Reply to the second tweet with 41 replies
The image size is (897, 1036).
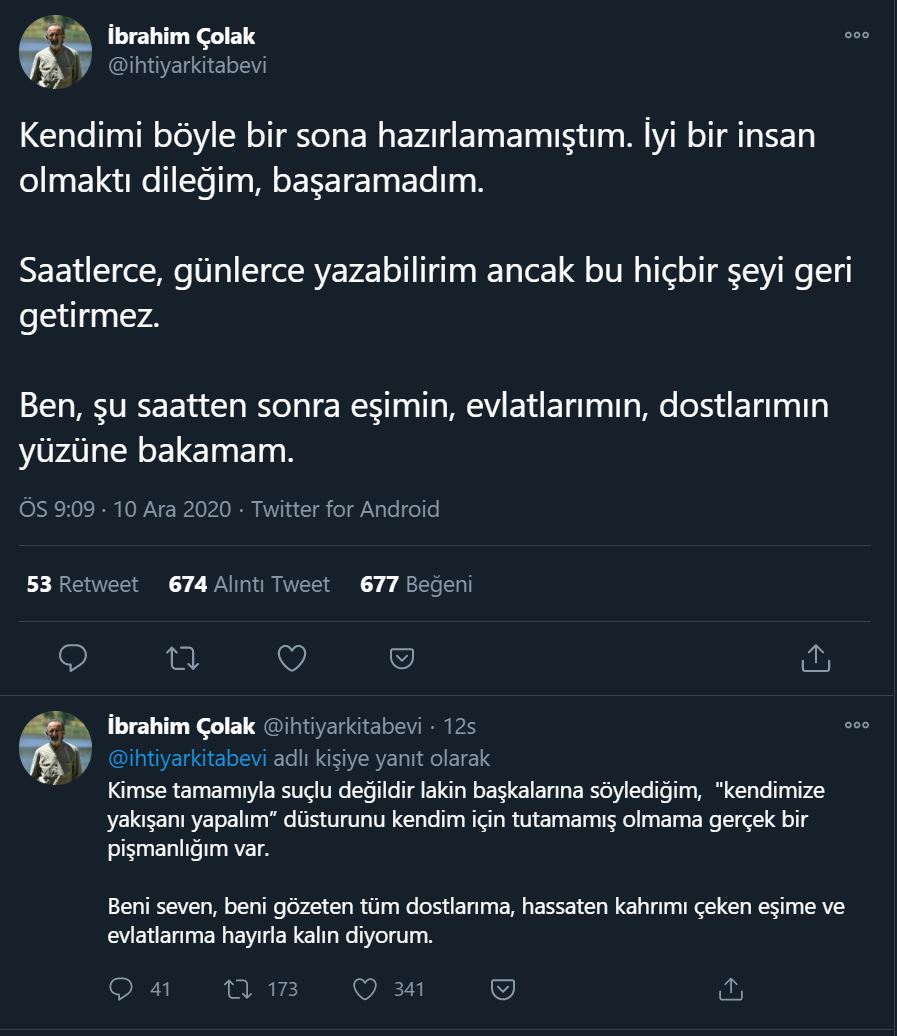(x=122, y=989)
